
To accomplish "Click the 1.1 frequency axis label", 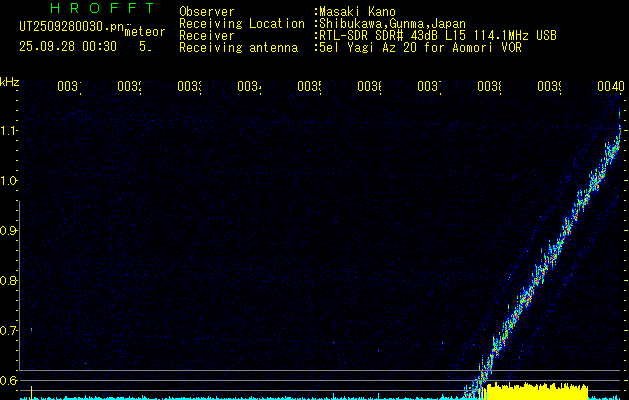I will click(10, 131).
